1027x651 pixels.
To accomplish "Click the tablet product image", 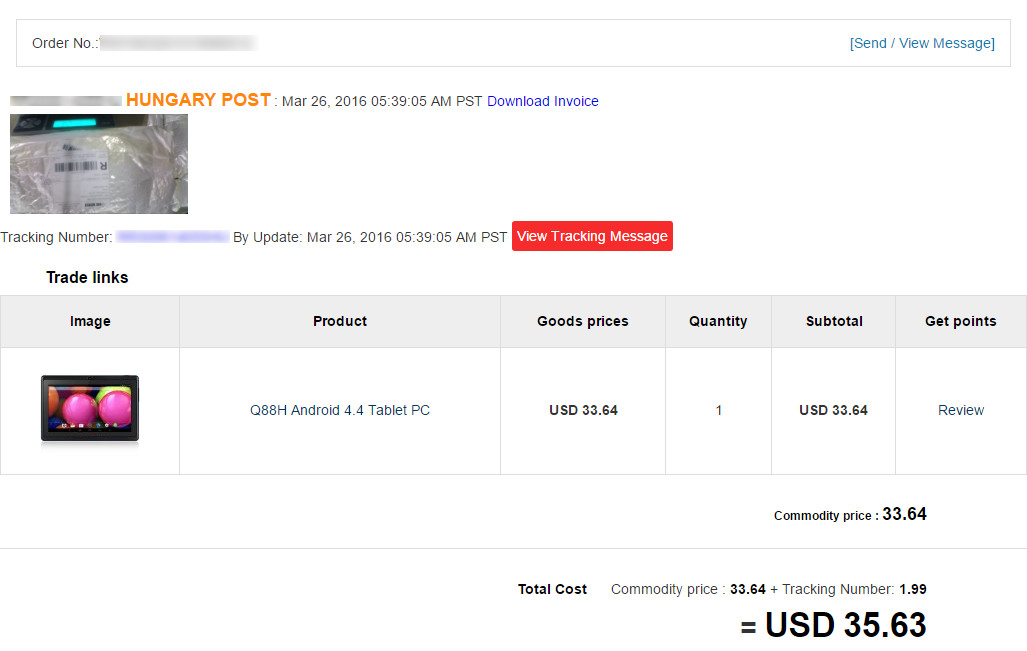I will pyautogui.click(x=90, y=409).
